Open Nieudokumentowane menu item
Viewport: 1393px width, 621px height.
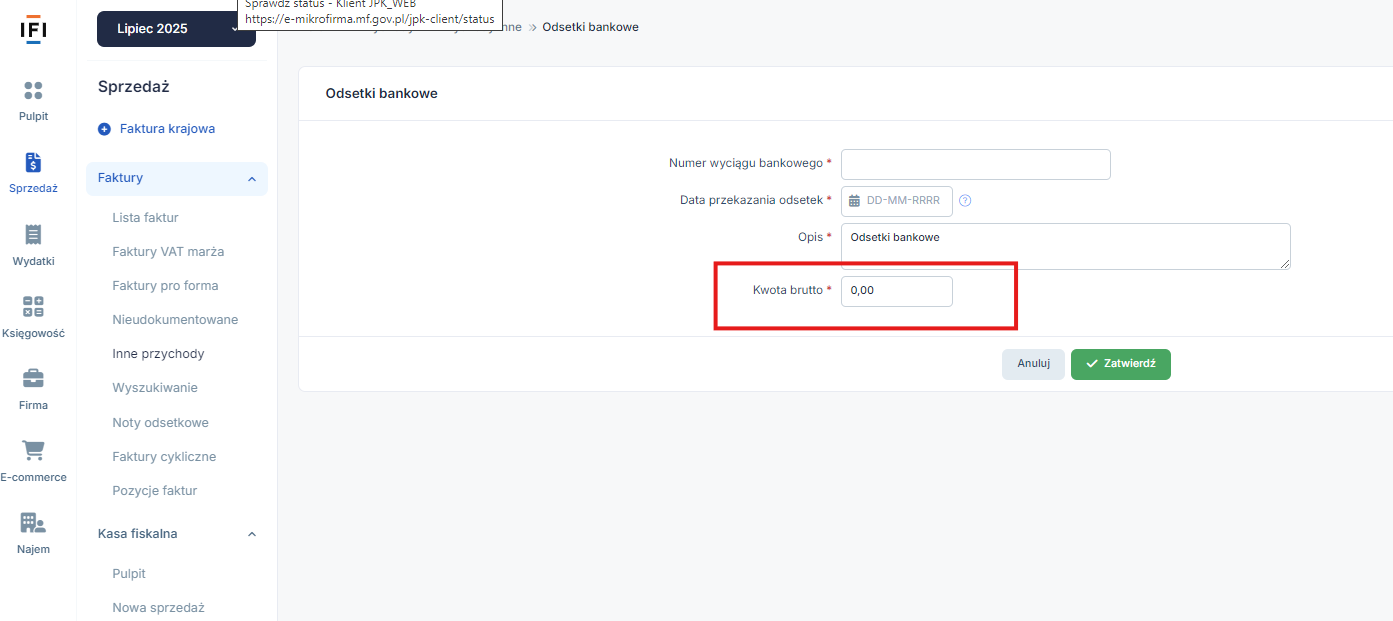(x=176, y=320)
